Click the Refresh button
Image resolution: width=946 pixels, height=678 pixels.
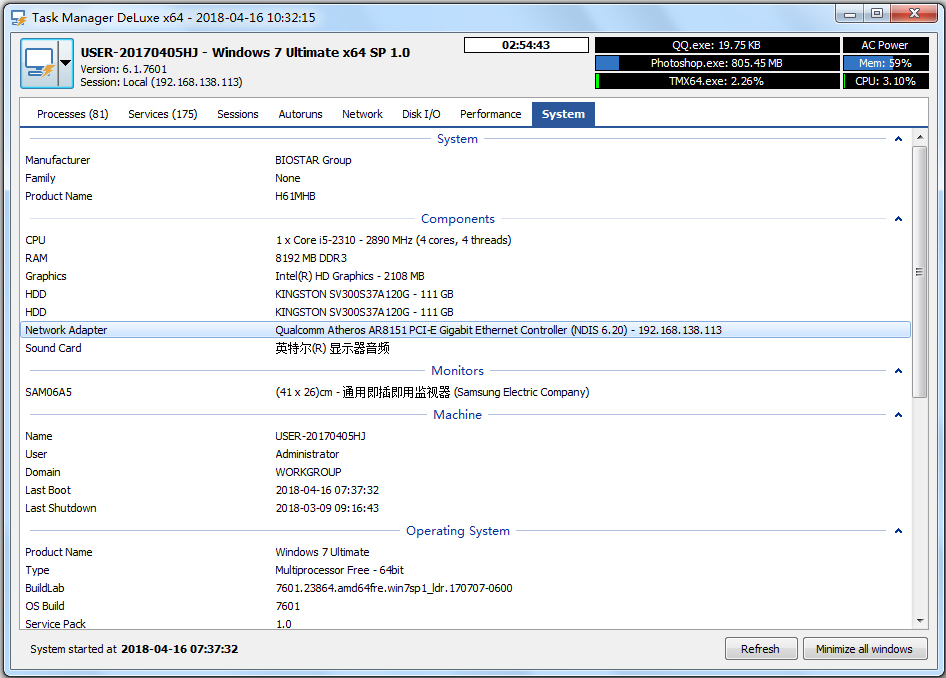pyautogui.click(x=761, y=649)
